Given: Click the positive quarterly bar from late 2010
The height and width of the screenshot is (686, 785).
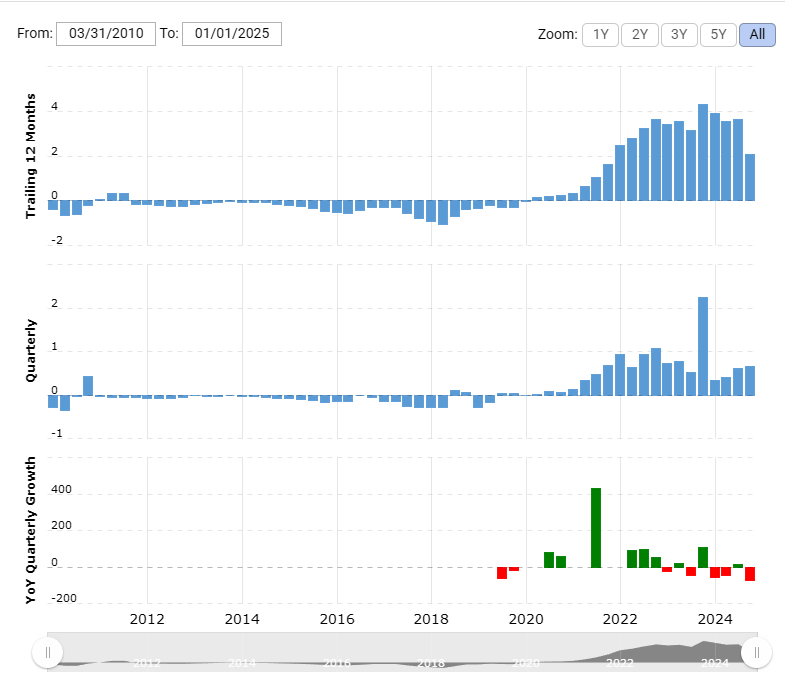Looking at the screenshot, I should [88, 386].
